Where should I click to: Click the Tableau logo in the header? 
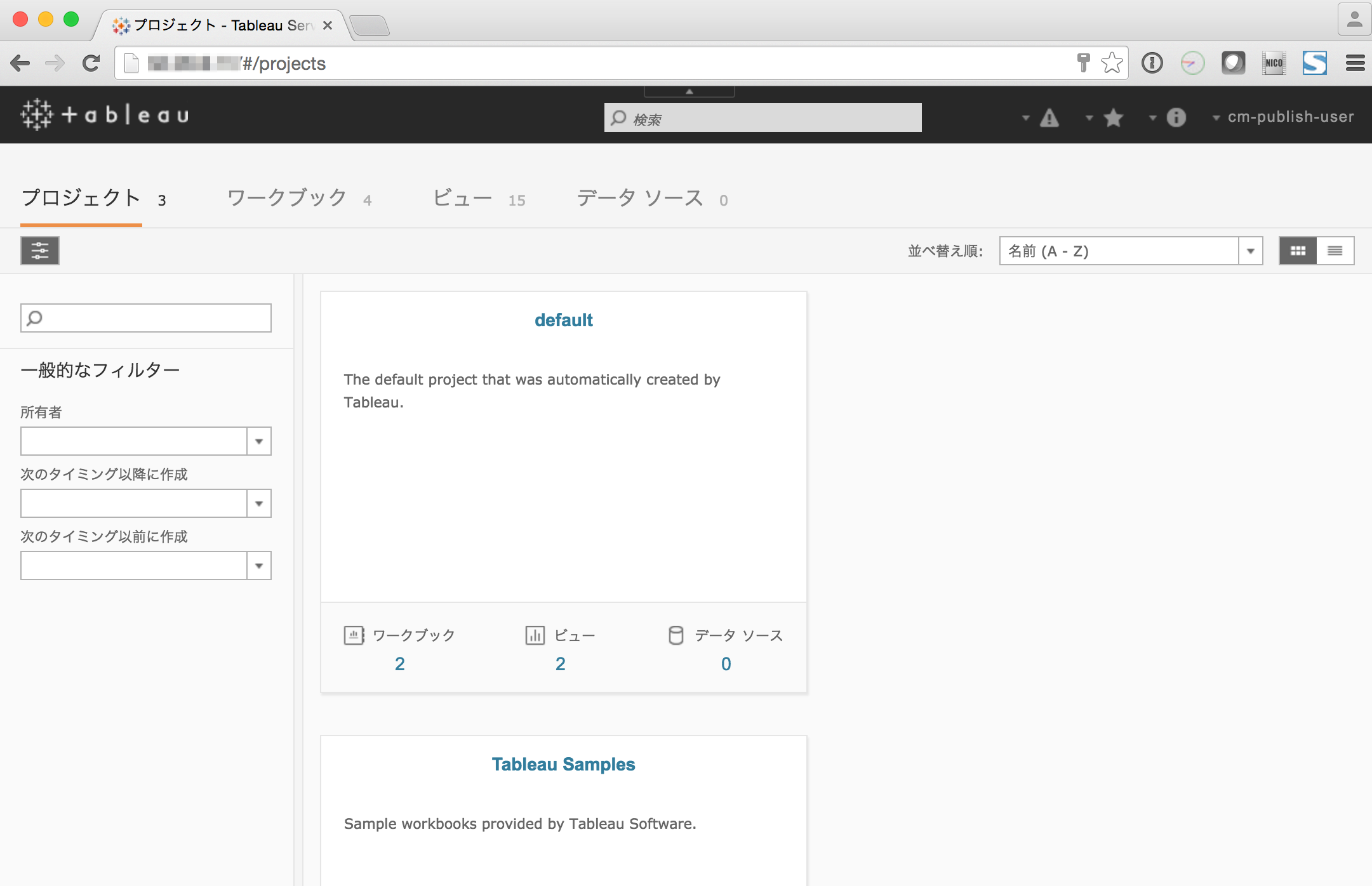(103, 115)
